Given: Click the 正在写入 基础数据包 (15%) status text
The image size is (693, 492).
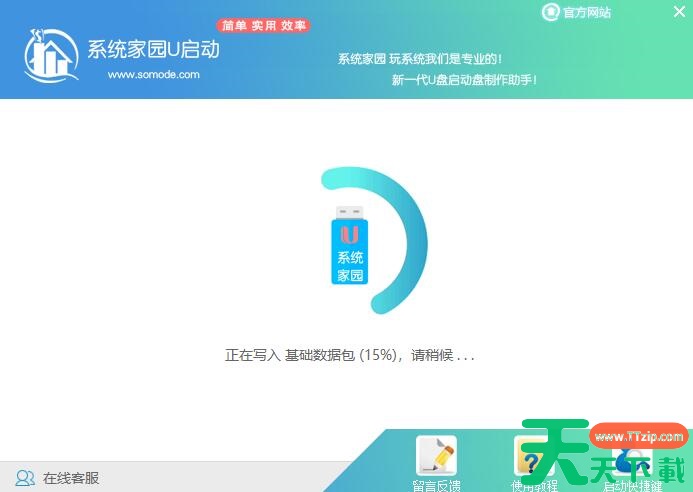Looking at the screenshot, I should [x=350, y=355].
